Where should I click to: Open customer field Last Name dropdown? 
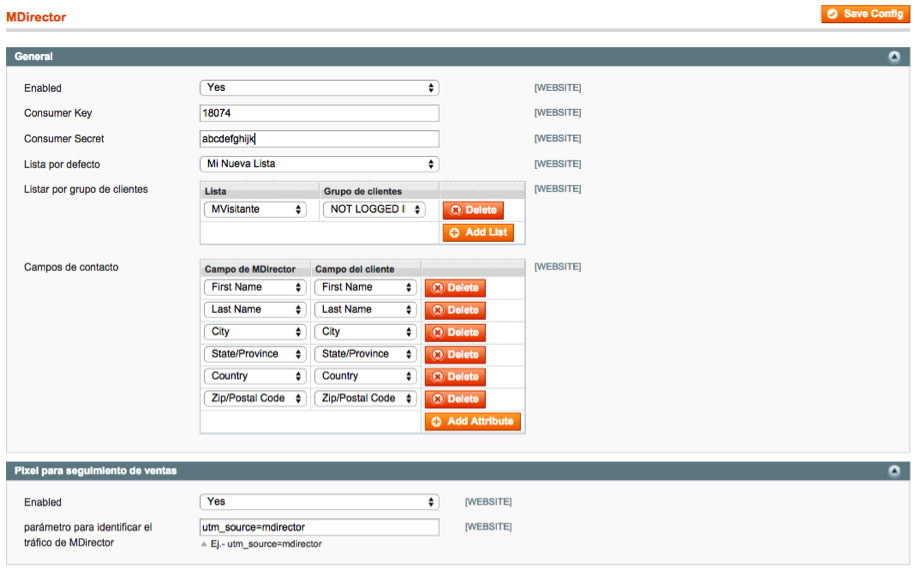[365, 309]
